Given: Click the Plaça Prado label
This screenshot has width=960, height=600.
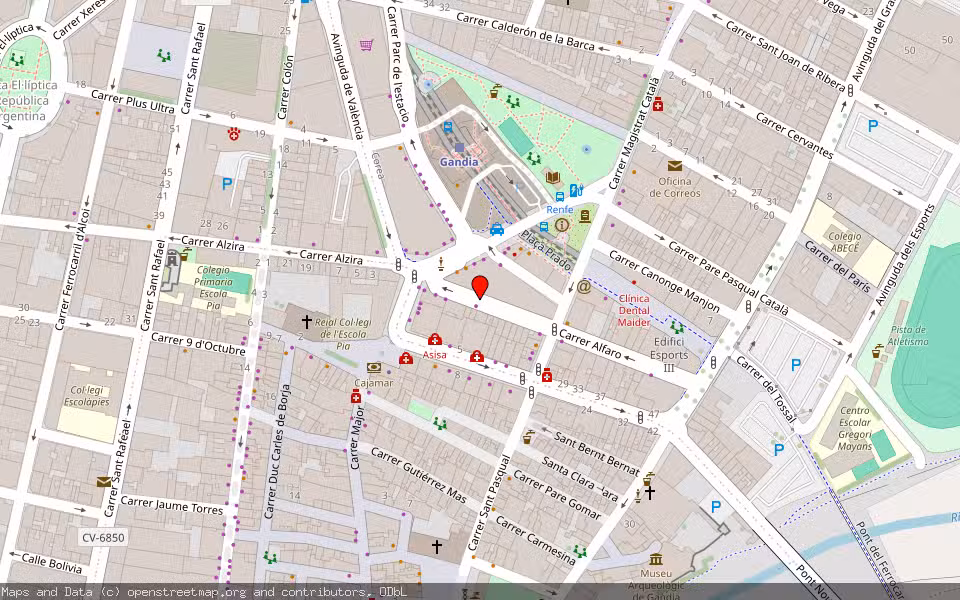Looking at the screenshot, I should 546,250.
